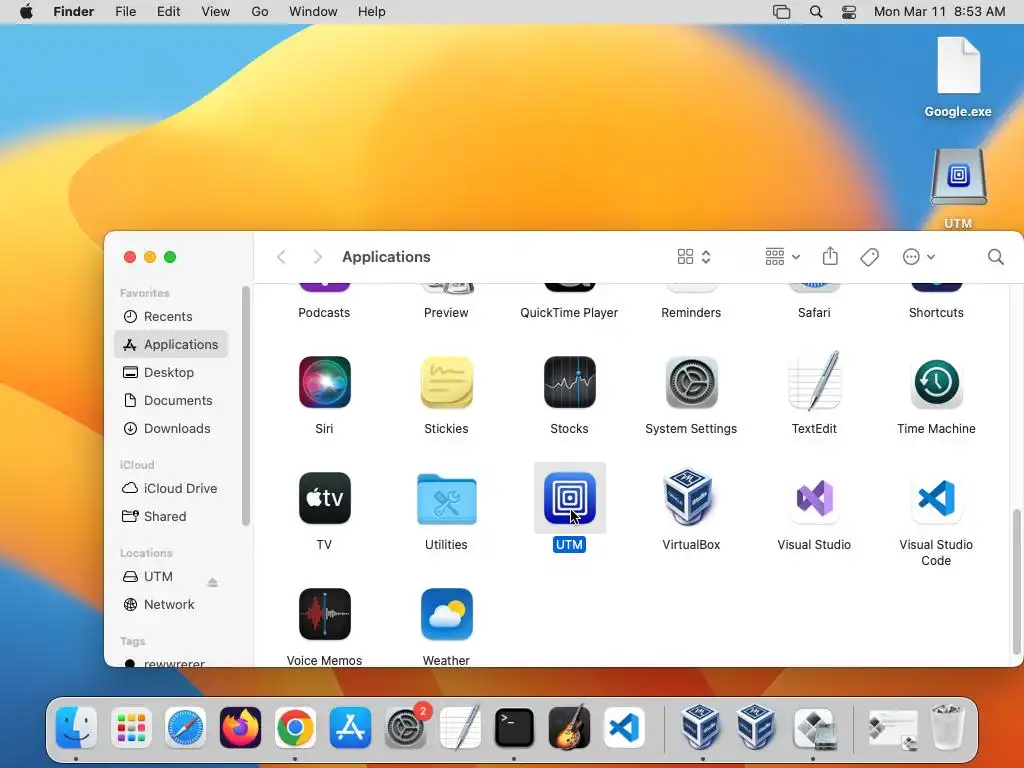Open the Apple menu
The image size is (1024, 768).
coord(26,12)
